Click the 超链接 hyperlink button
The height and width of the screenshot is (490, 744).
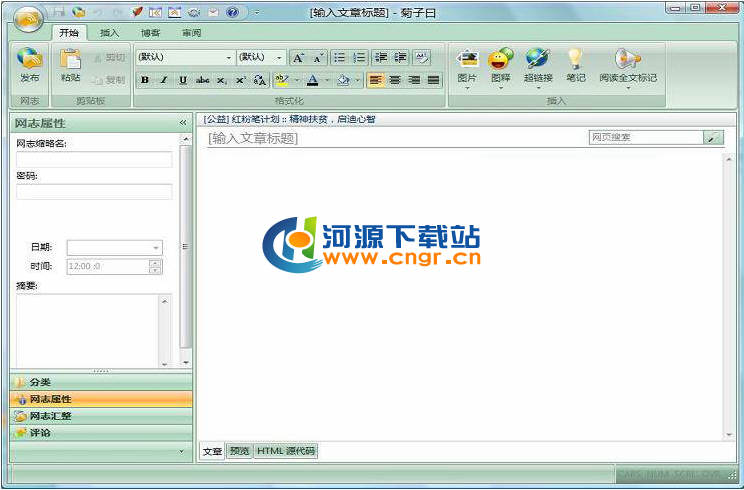(x=538, y=68)
